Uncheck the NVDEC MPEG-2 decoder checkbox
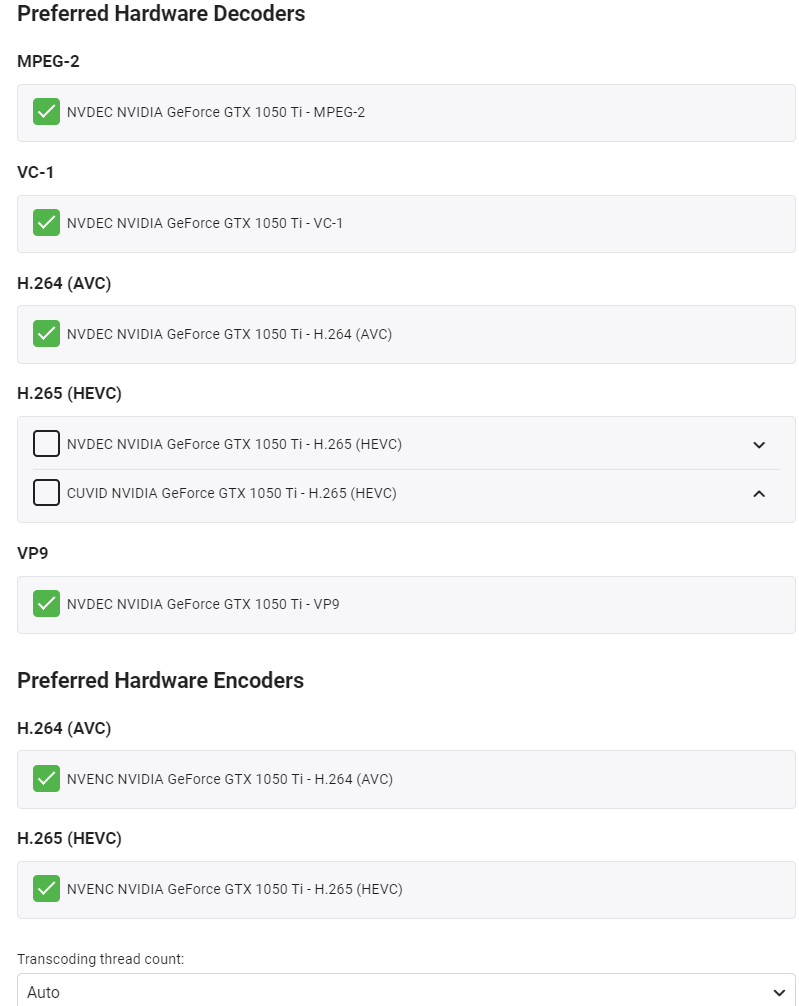 [46, 112]
